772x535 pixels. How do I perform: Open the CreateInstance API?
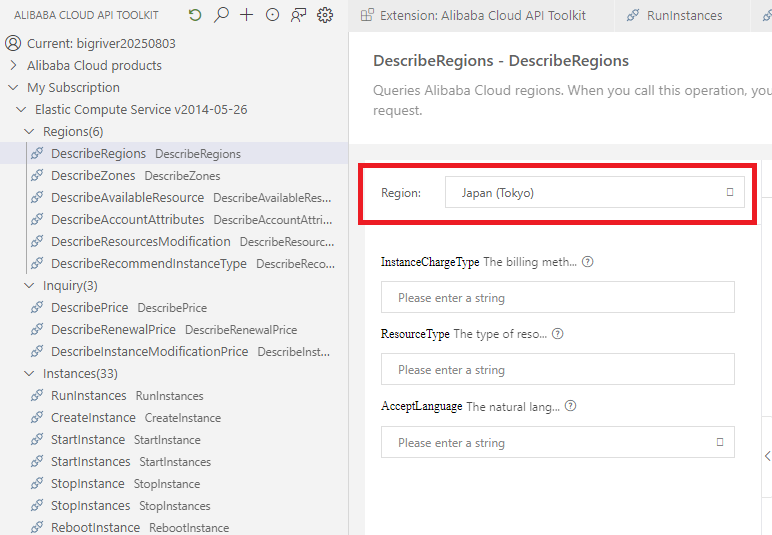coord(93,417)
